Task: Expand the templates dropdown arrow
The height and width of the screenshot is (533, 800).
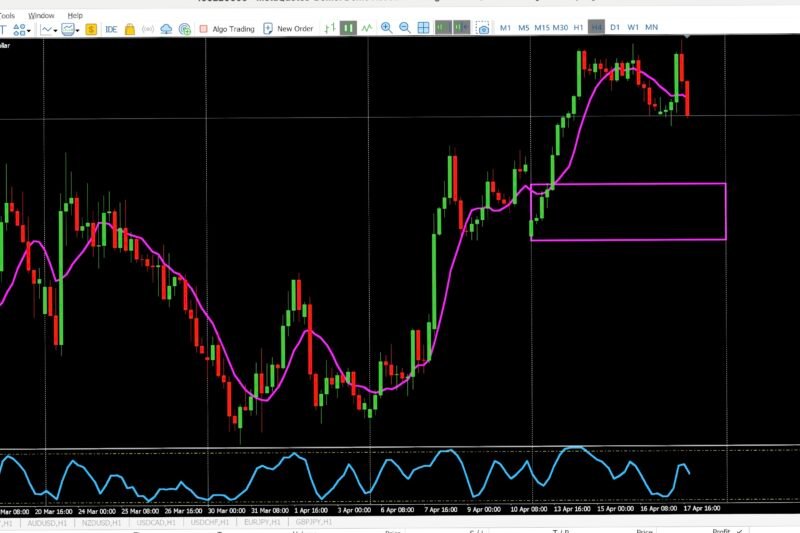Action: pos(78,31)
